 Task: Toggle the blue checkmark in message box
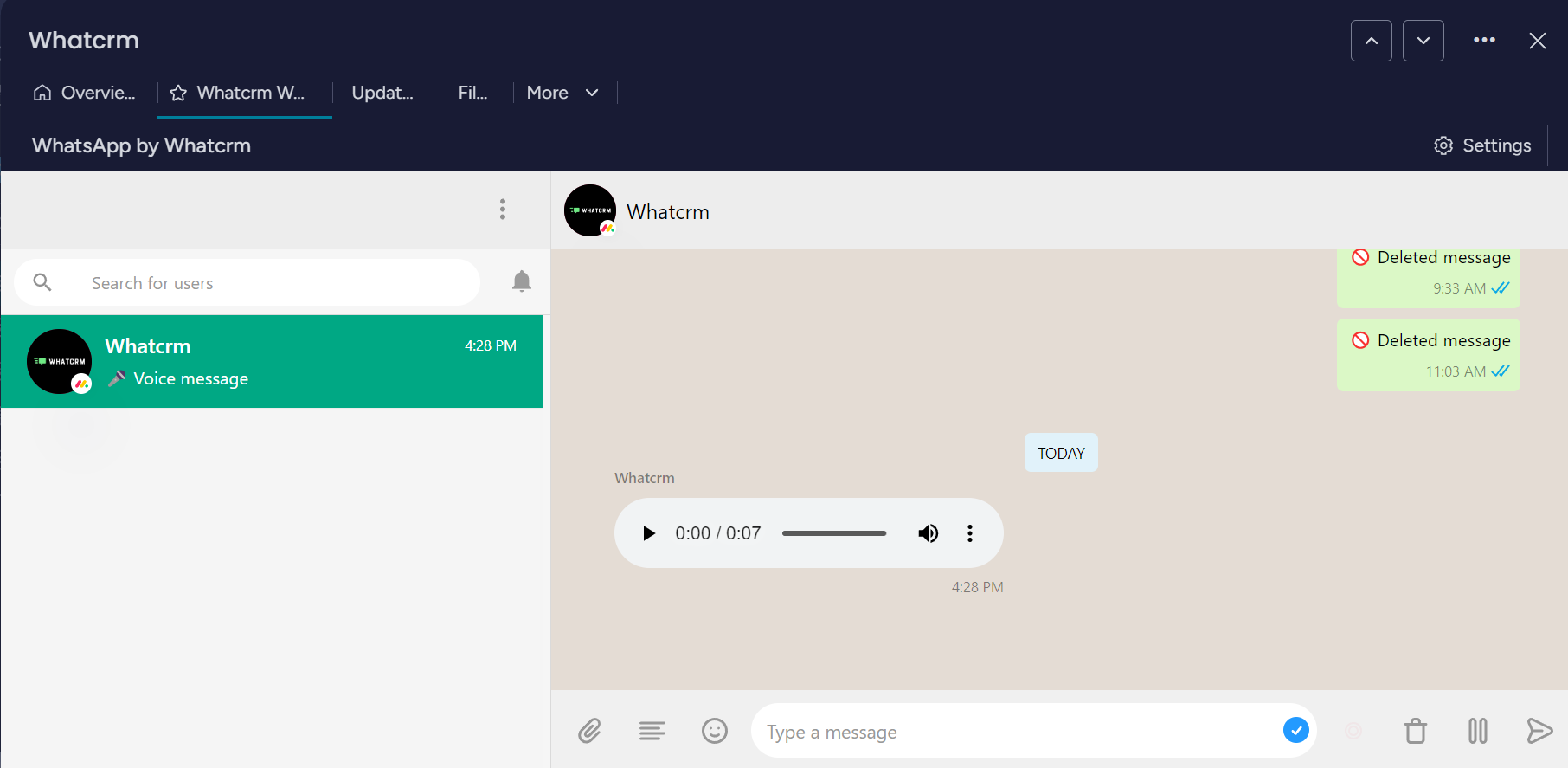click(1295, 731)
